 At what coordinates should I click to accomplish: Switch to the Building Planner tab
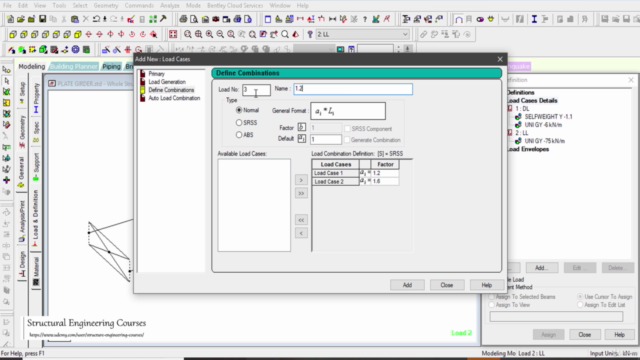[x=74, y=66]
